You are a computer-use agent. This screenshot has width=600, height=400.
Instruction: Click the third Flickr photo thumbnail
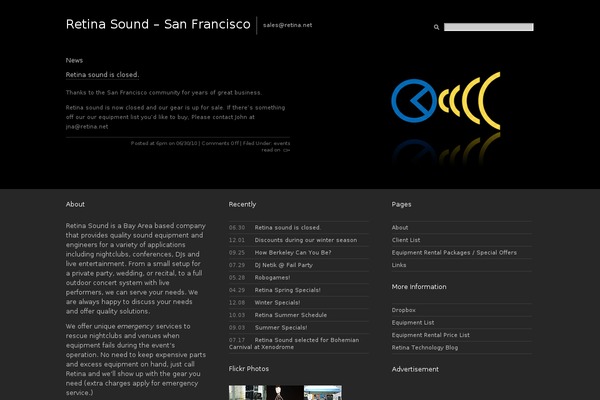coord(323,393)
